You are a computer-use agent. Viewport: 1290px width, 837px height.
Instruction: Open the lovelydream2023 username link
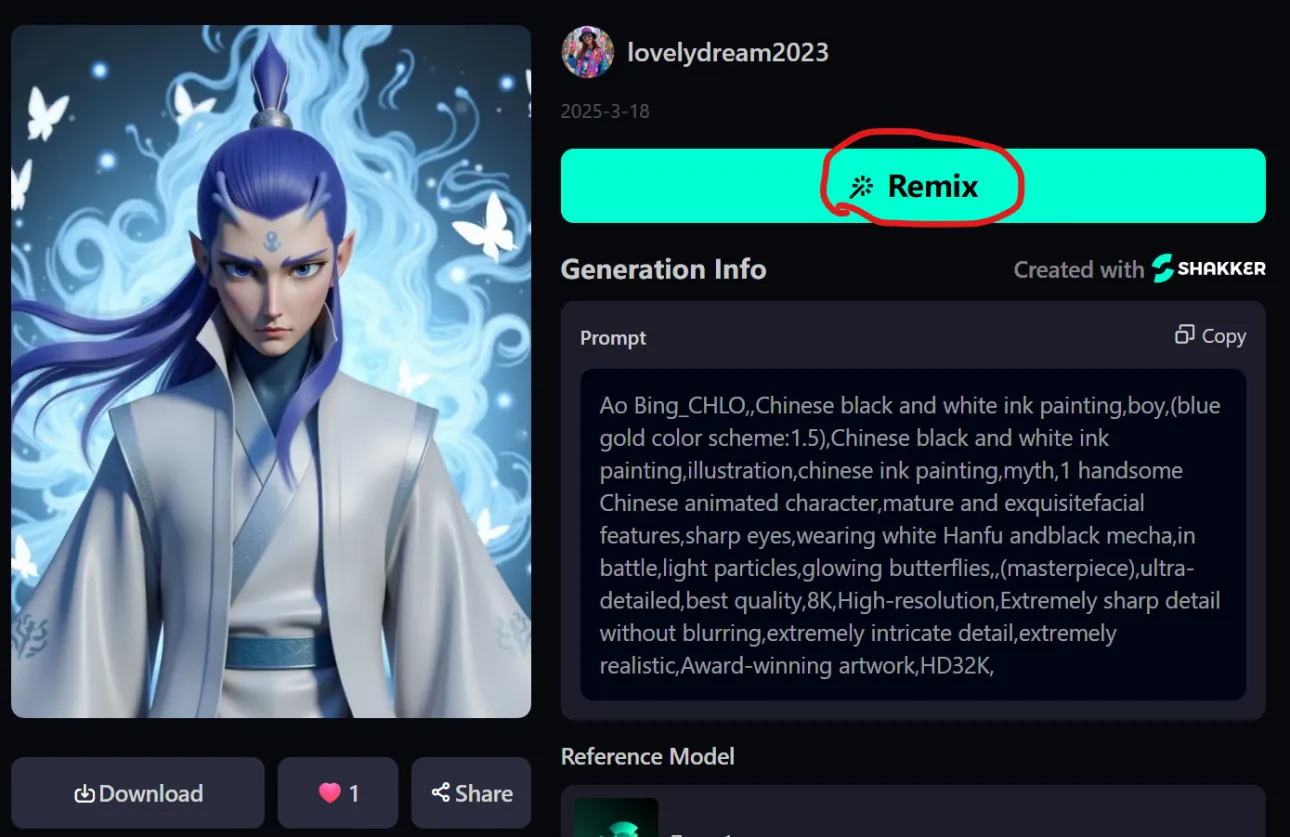[728, 52]
